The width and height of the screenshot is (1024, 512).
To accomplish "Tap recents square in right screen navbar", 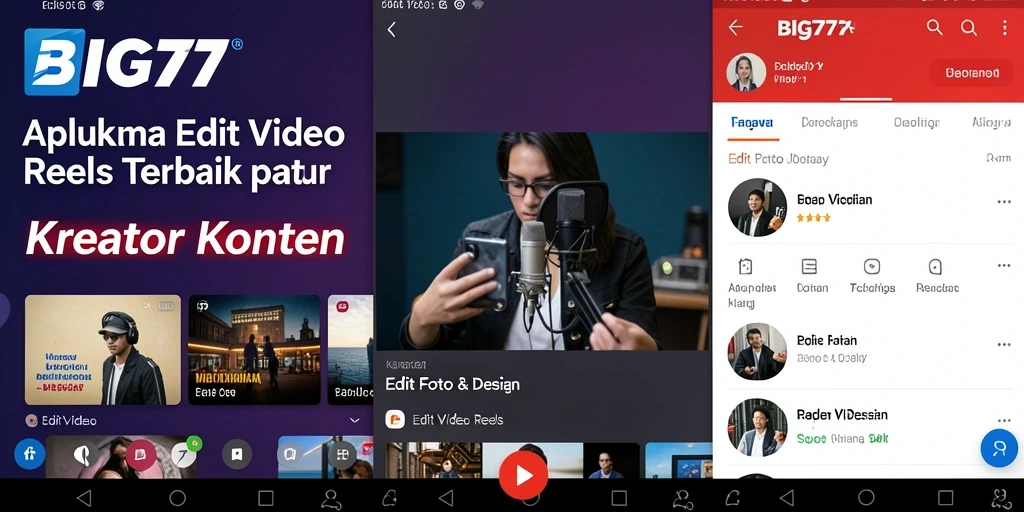I will [946, 498].
